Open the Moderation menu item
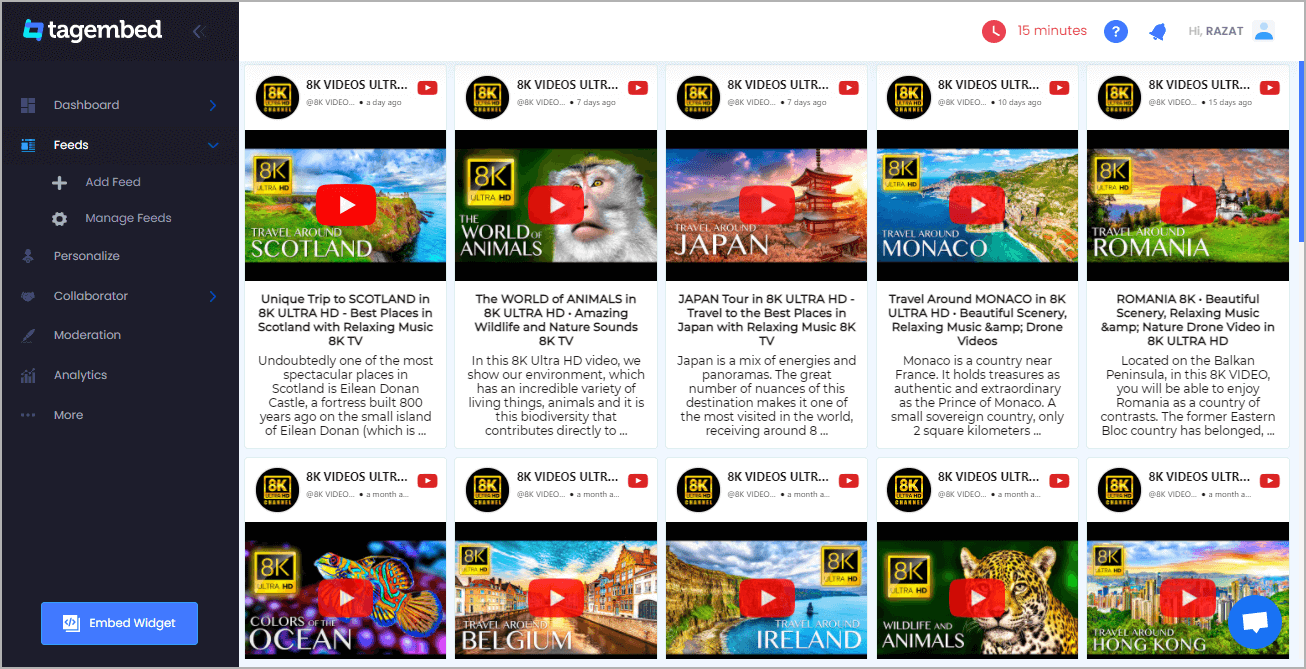This screenshot has height=669, width=1306. [87, 335]
